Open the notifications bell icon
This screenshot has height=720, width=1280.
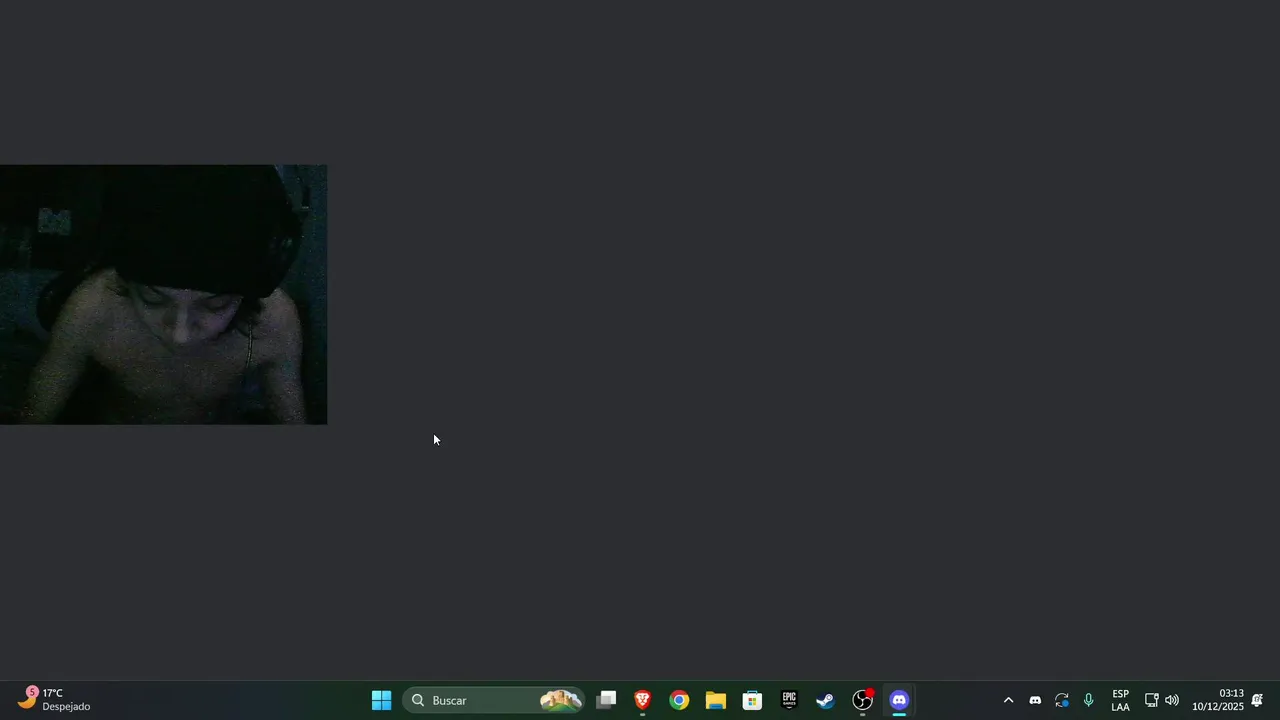pos(1257,700)
